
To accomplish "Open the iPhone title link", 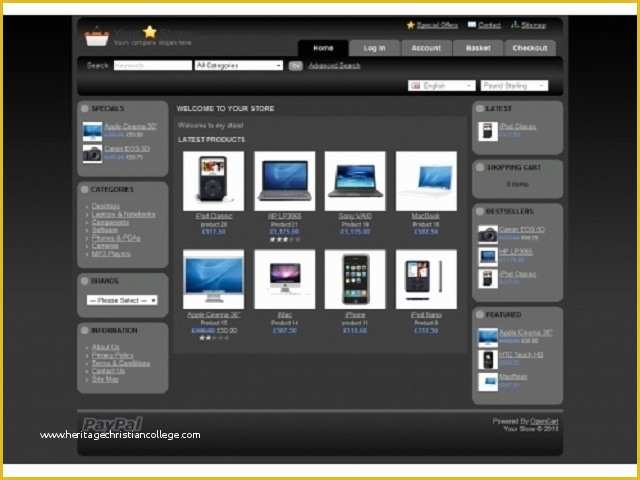I will (x=355, y=315).
